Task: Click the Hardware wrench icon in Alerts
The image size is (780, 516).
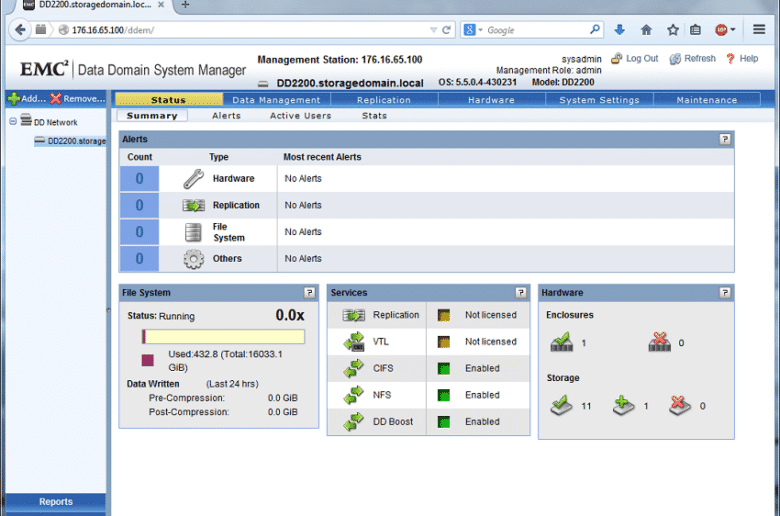Action: click(x=193, y=179)
